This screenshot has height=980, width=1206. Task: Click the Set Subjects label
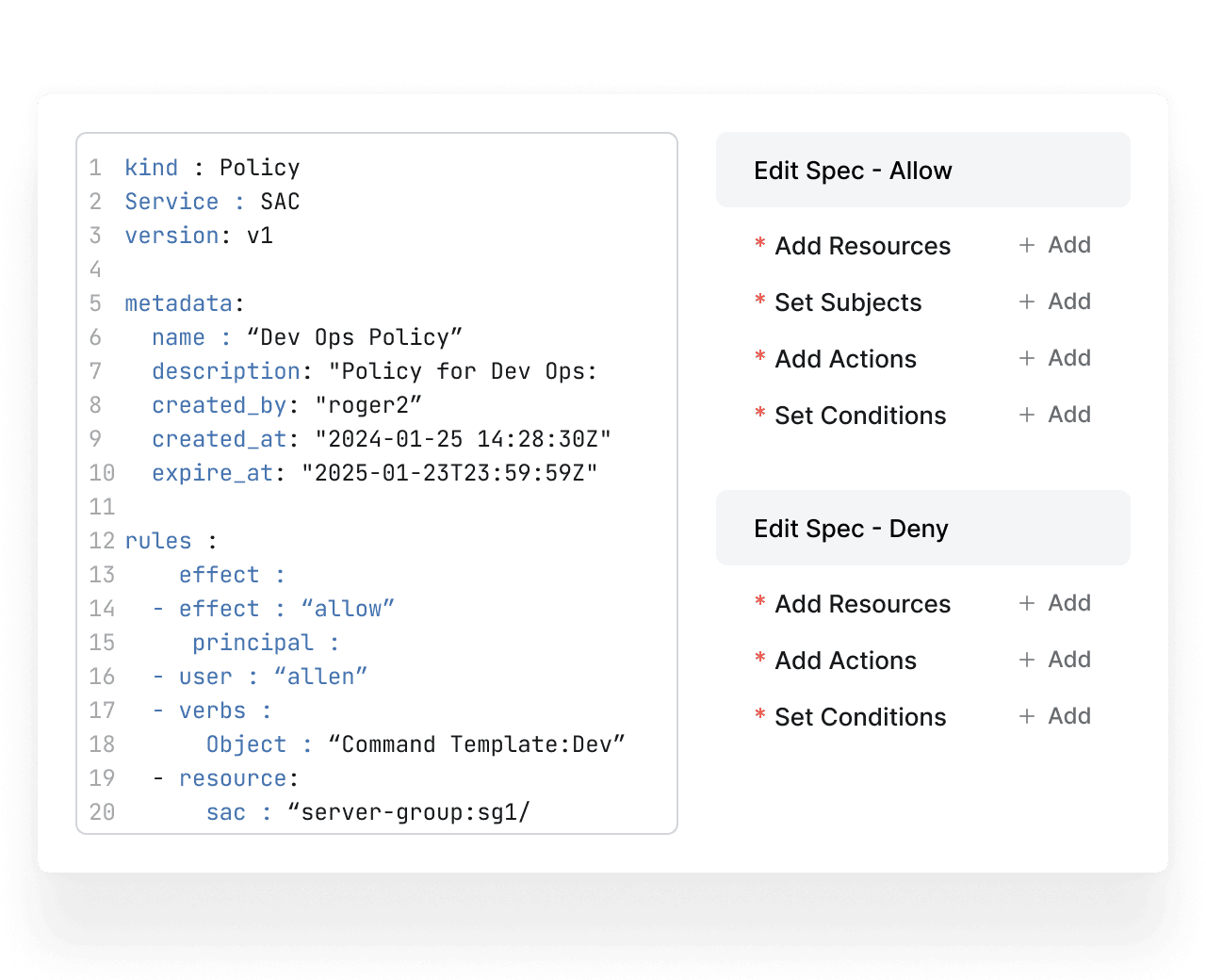point(848,302)
